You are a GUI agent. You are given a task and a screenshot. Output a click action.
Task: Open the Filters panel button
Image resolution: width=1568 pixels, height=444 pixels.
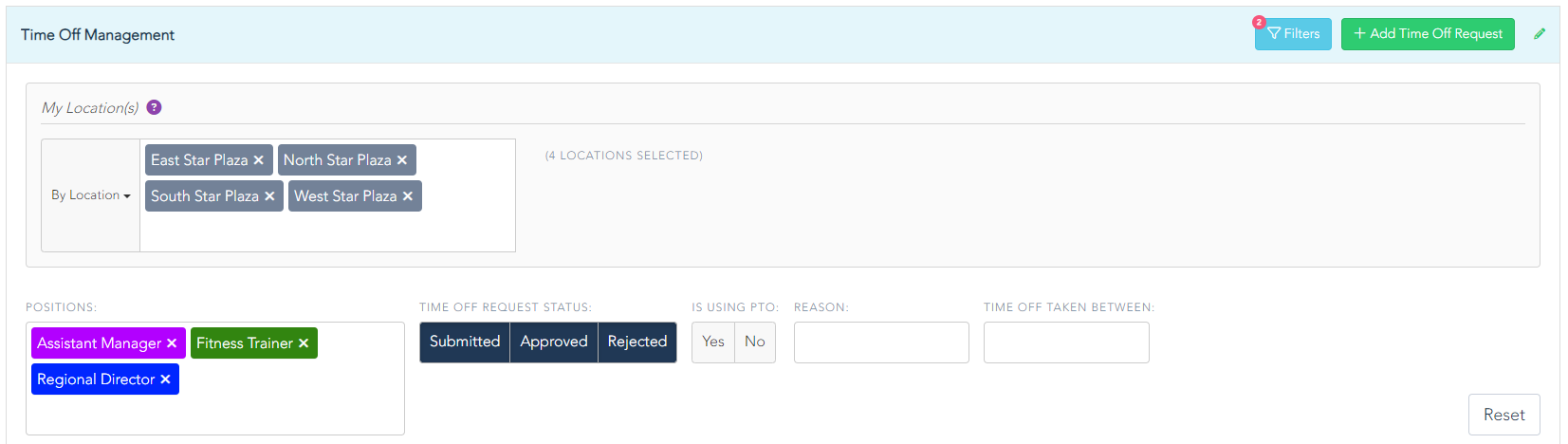[x=1293, y=34]
